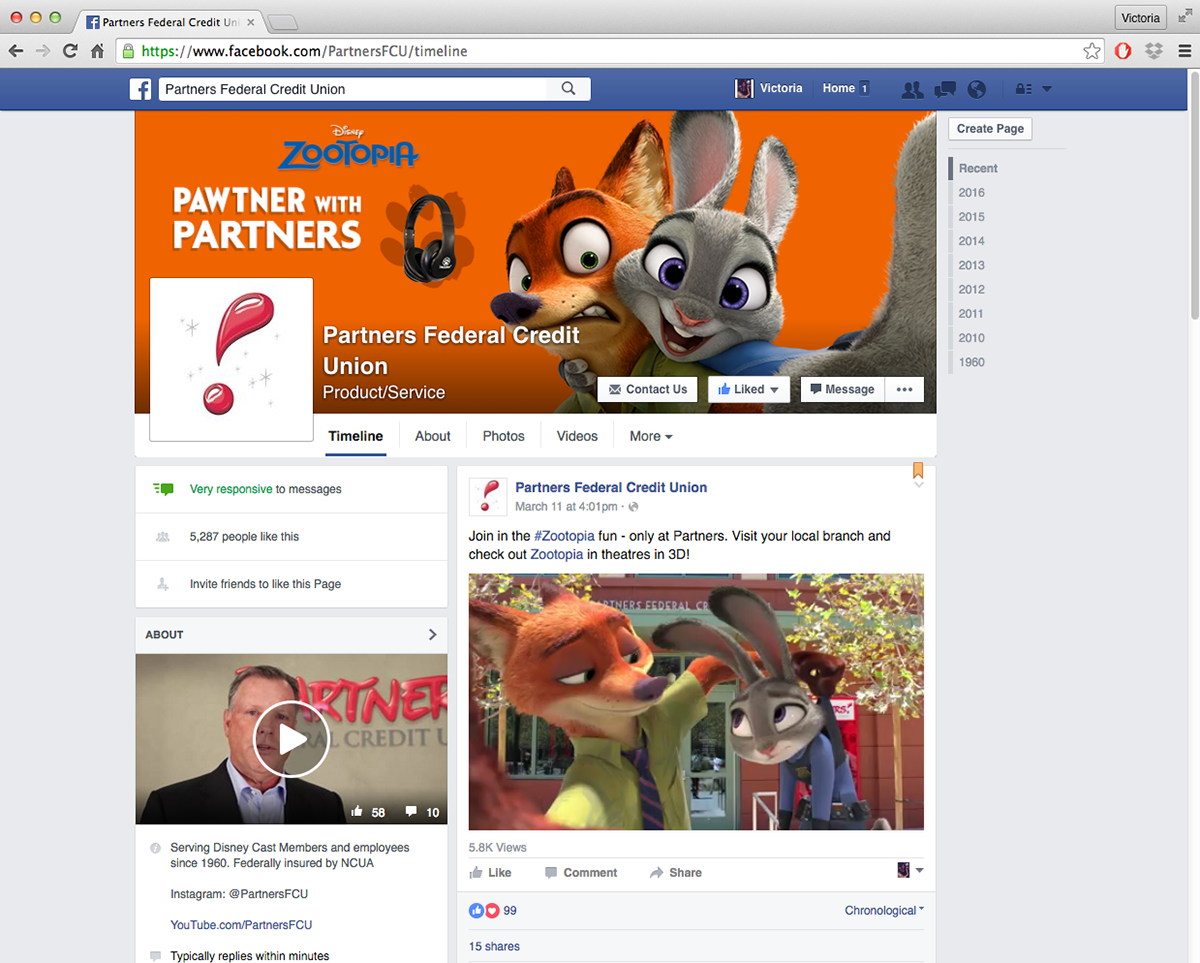
Task: Click 5,287 people like this
Action: click(244, 537)
